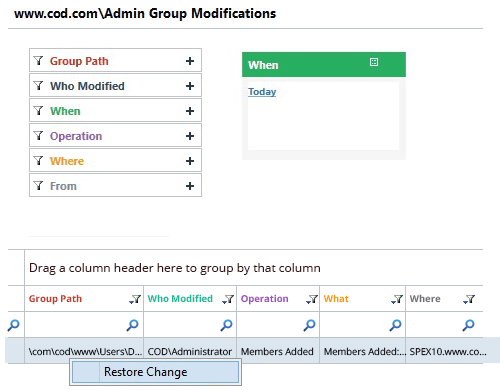The height and width of the screenshot is (390, 500).
Task: Open filter on Who Modified column header
Action: (228, 299)
